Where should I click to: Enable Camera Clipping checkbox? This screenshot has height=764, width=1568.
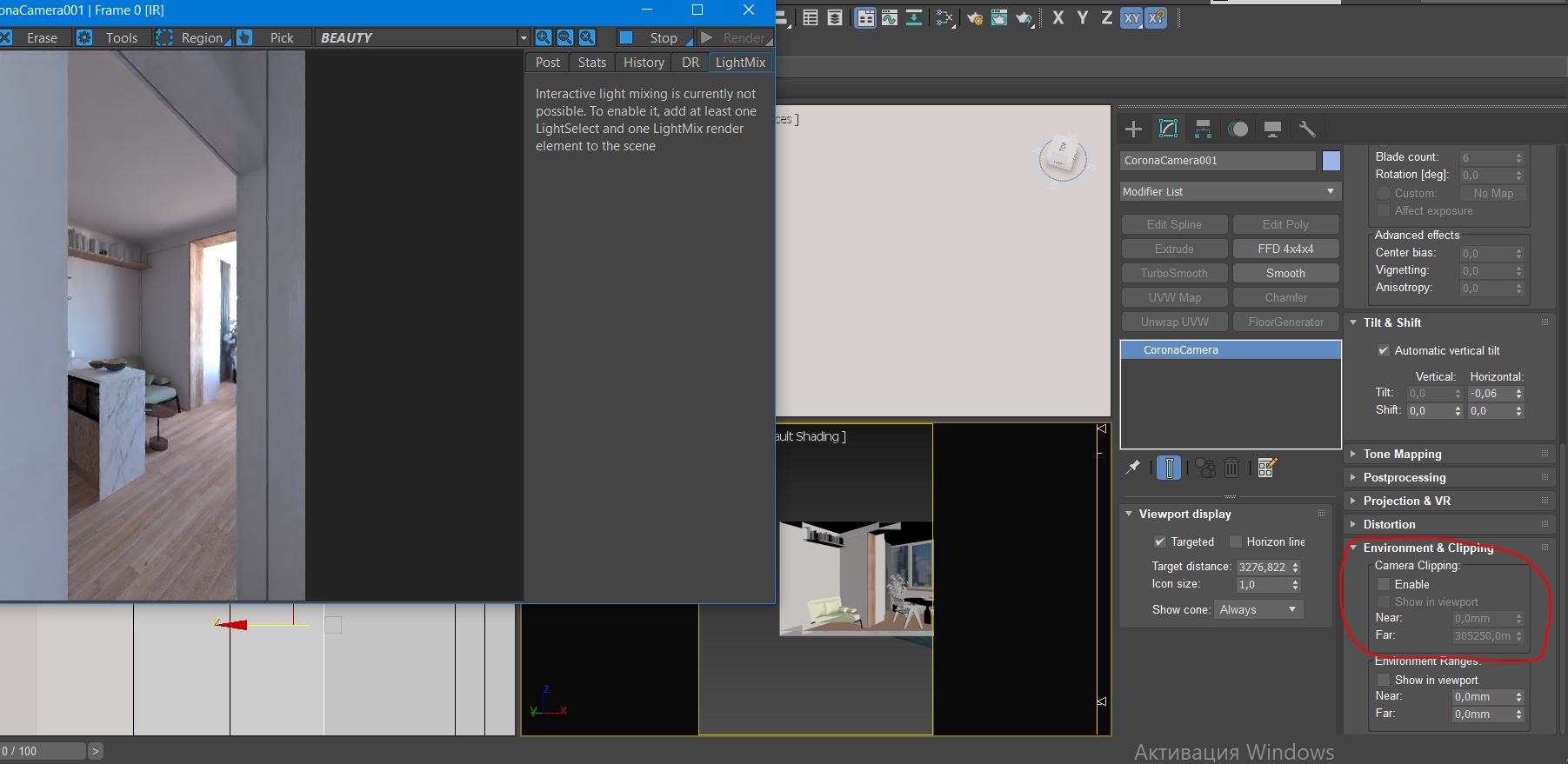1384,585
